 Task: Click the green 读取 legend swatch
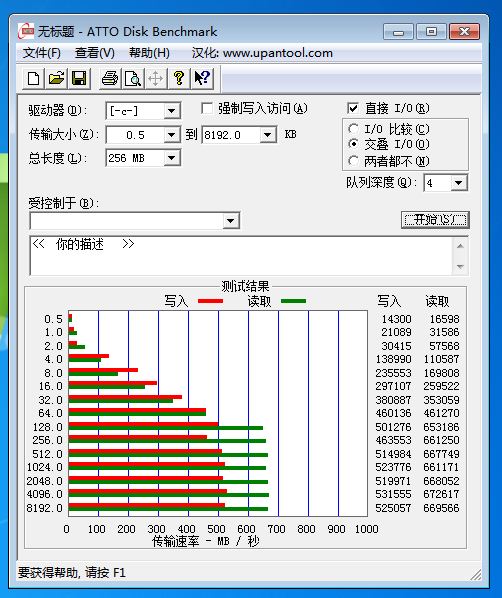coord(293,301)
